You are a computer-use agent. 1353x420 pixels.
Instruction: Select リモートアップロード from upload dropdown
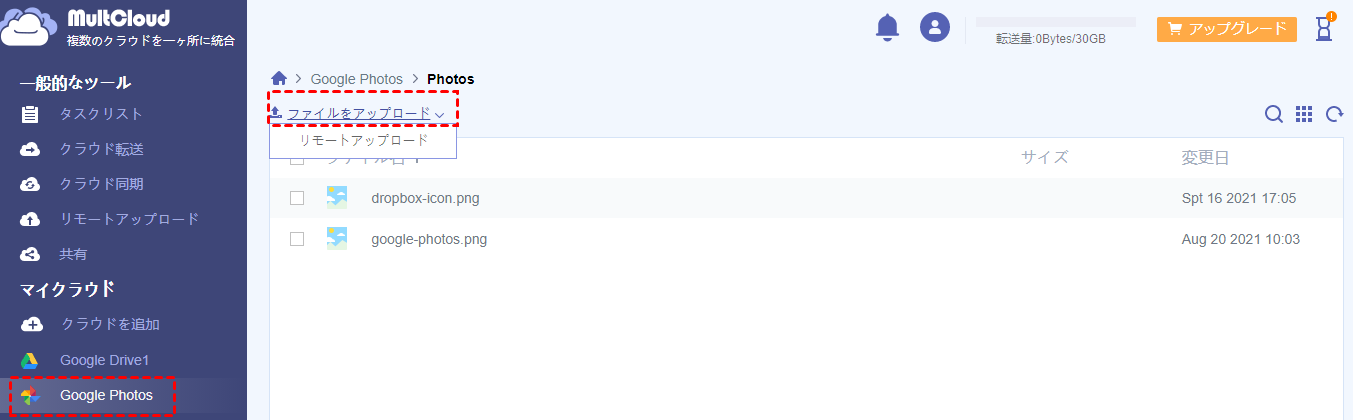click(364, 141)
